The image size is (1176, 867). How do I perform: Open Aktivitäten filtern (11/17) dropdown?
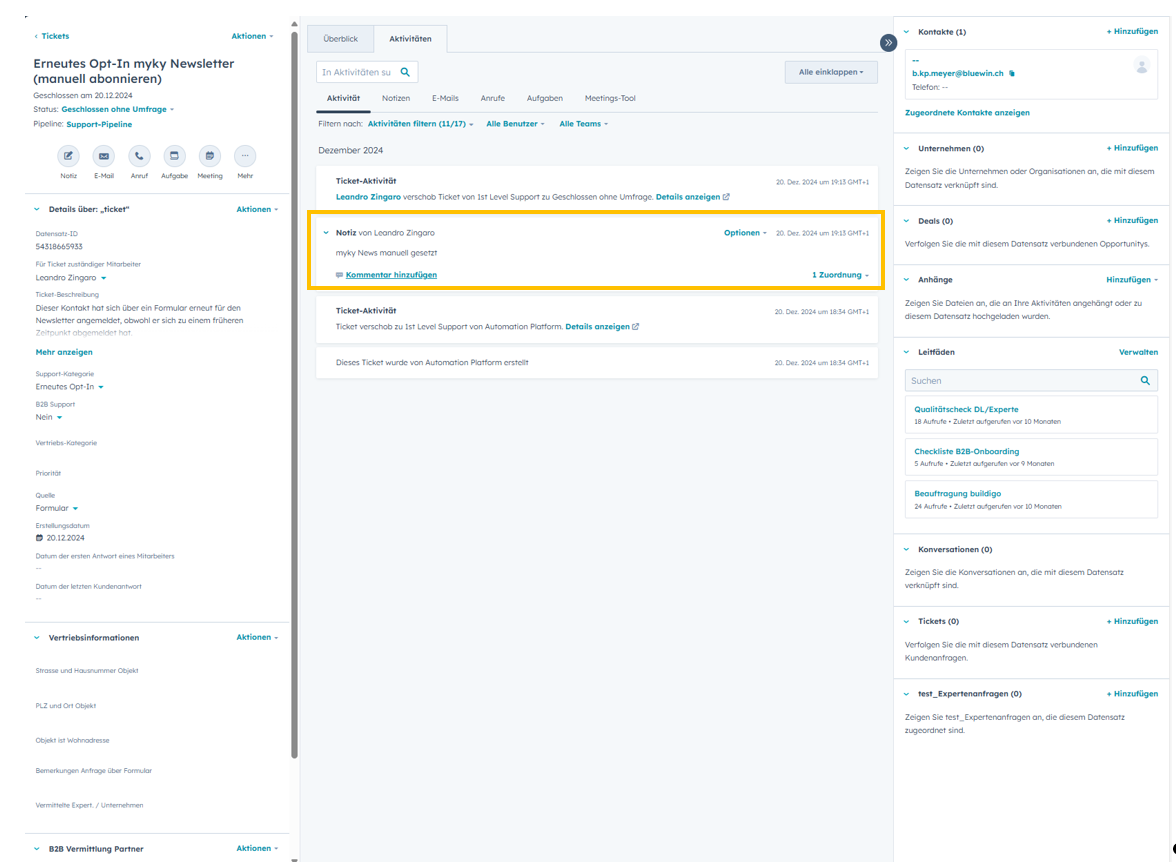[420, 124]
